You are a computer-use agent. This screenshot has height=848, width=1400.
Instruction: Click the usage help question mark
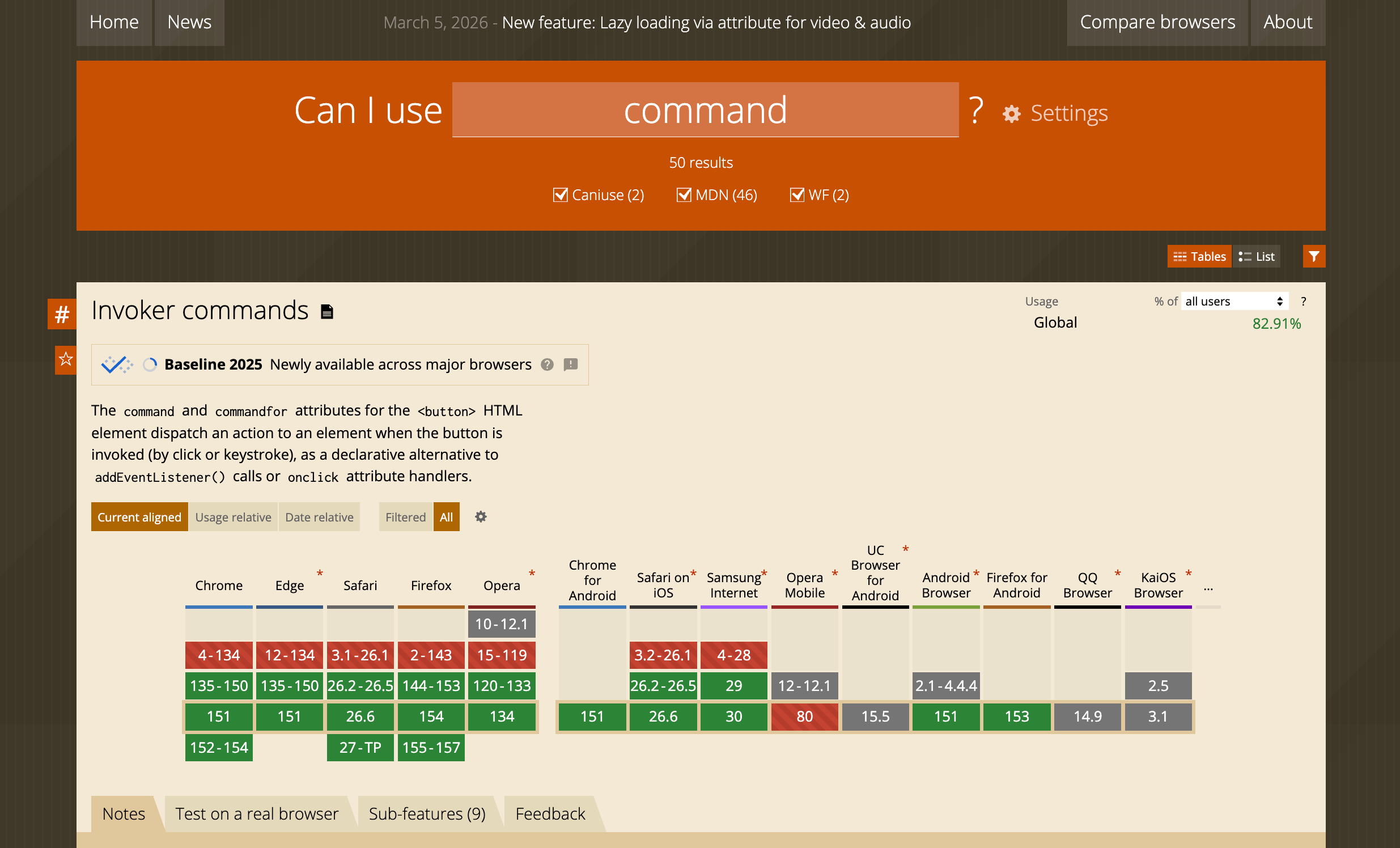[1304, 301]
